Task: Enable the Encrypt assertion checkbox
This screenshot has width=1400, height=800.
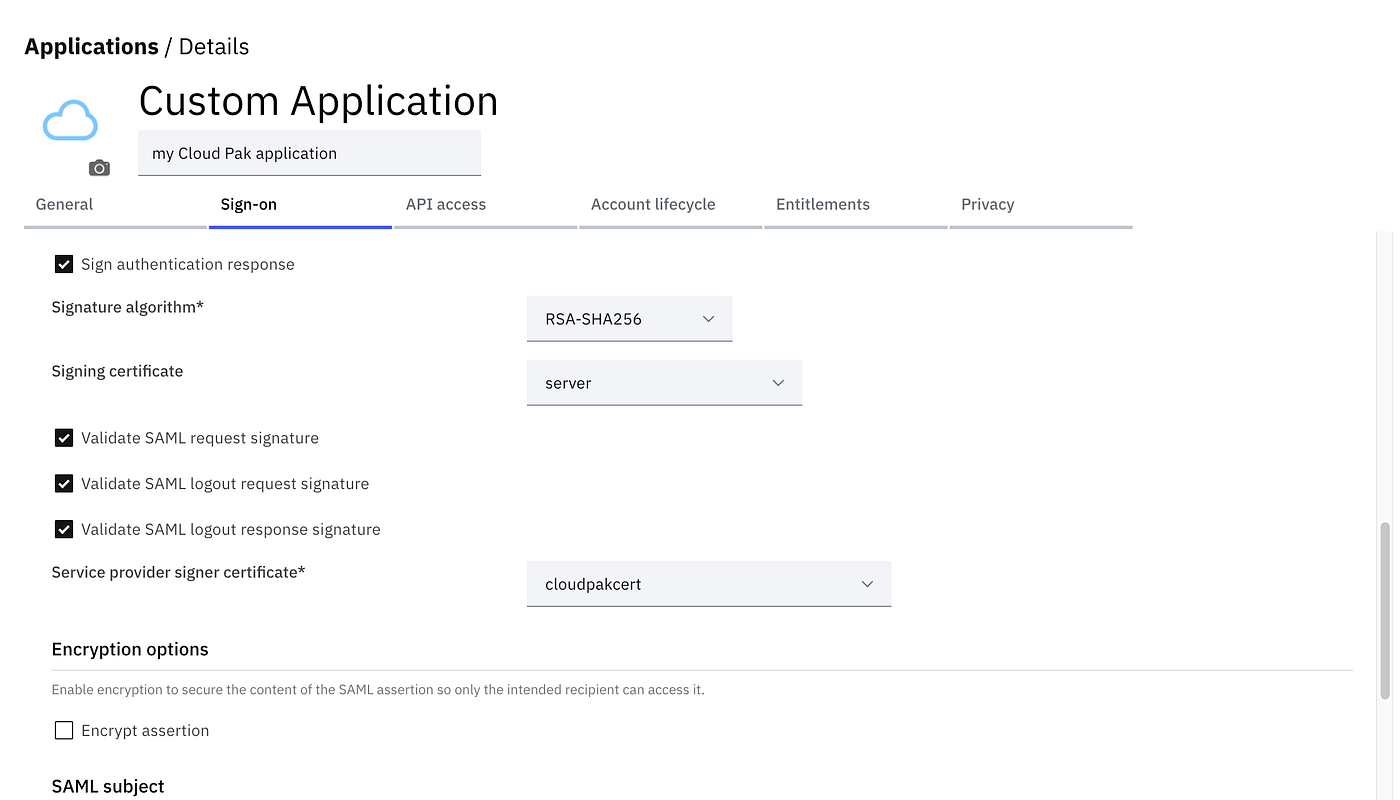Action: [64, 731]
